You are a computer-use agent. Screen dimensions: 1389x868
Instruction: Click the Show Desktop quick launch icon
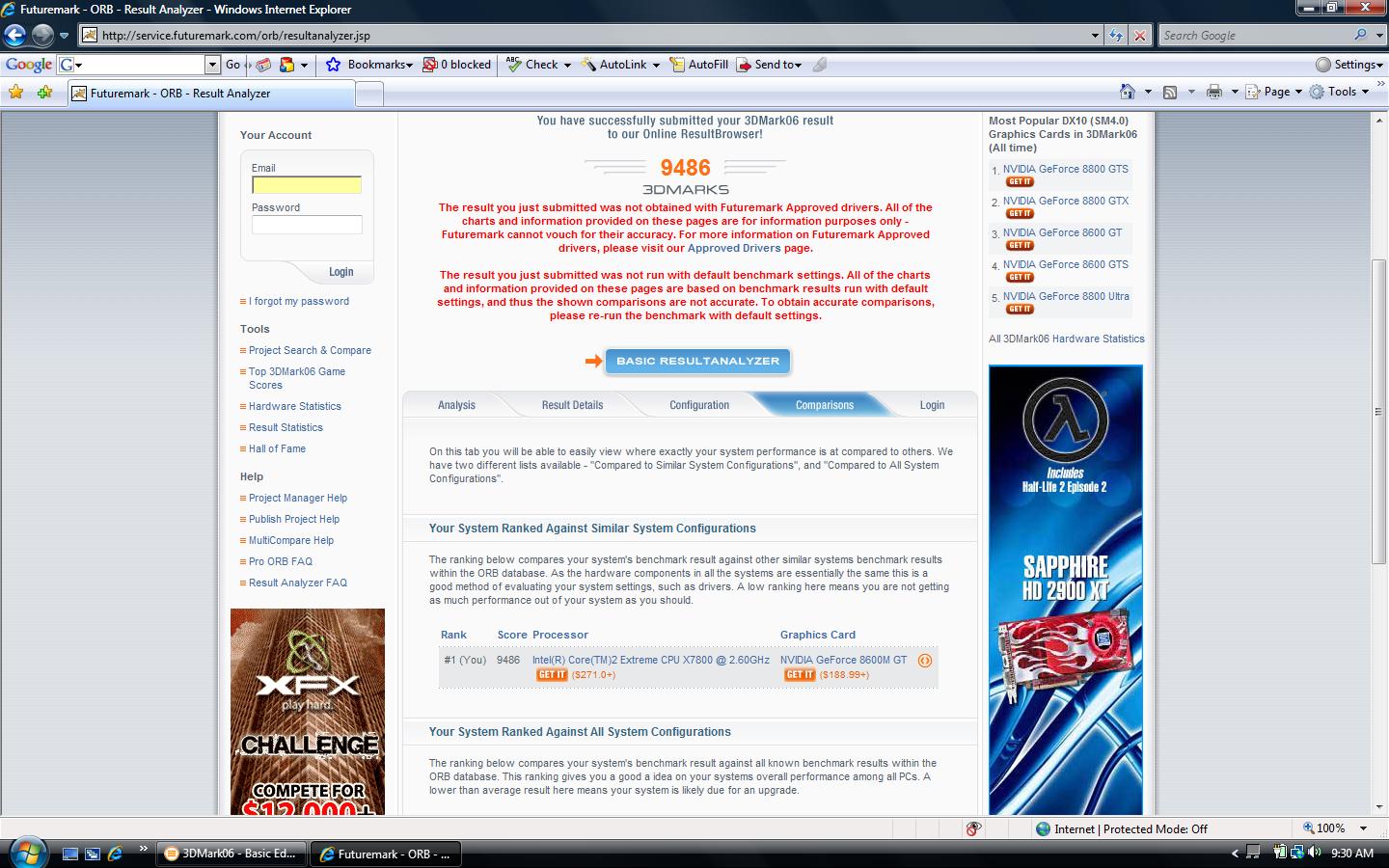point(69,854)
